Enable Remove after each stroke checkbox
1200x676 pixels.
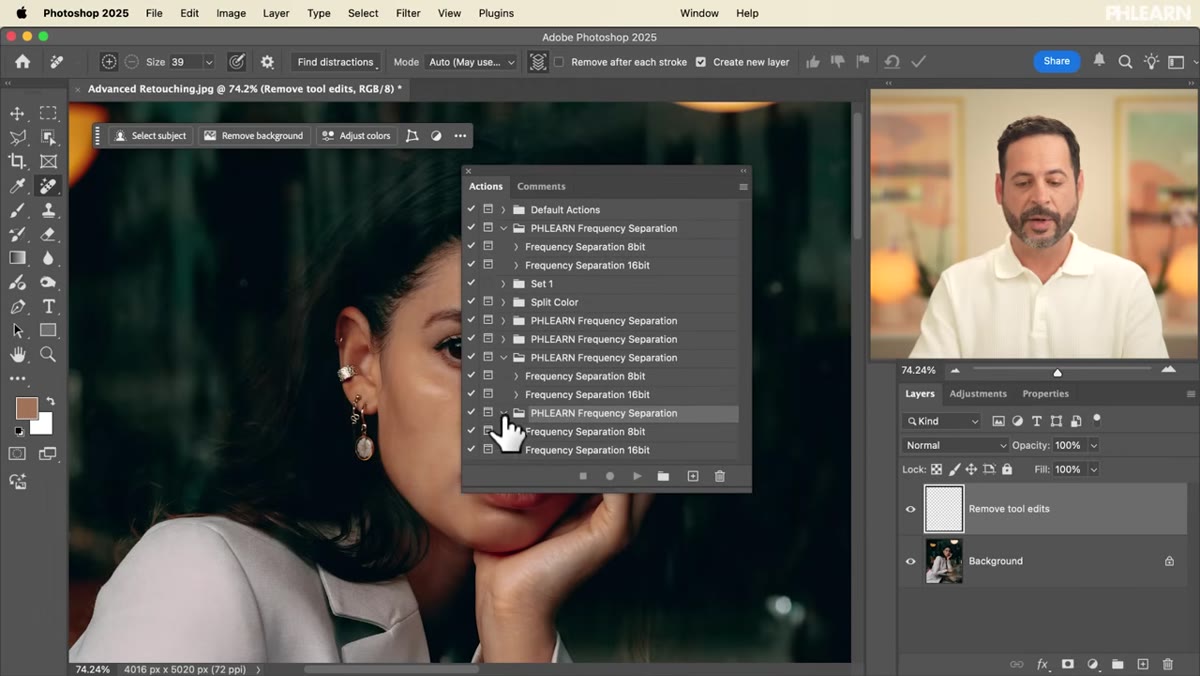click(x=559, y=62)
